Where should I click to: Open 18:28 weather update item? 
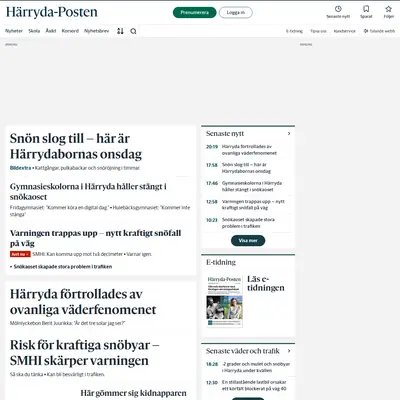(248, 367)
